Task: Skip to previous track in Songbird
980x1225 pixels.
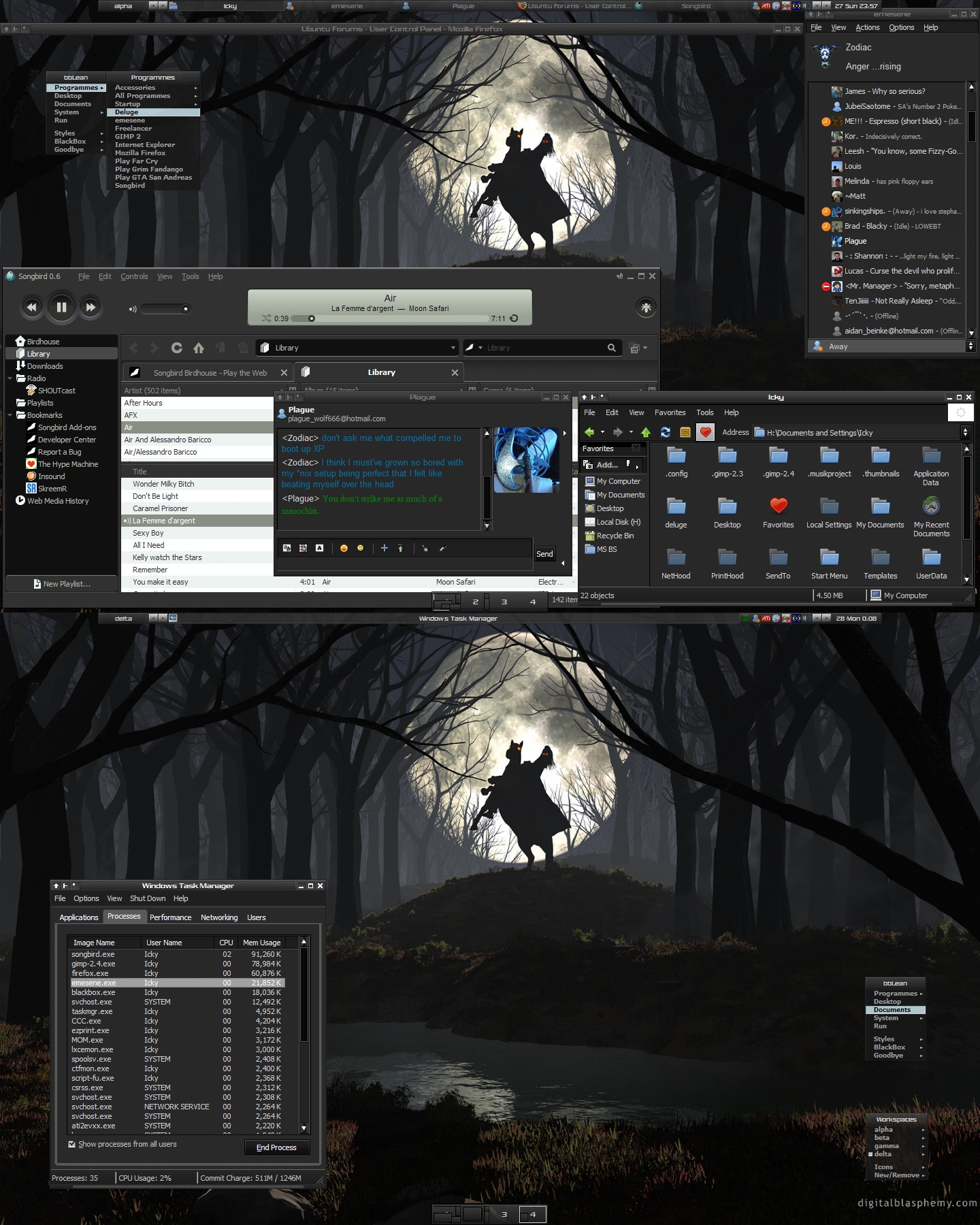Action: [31, 307]
